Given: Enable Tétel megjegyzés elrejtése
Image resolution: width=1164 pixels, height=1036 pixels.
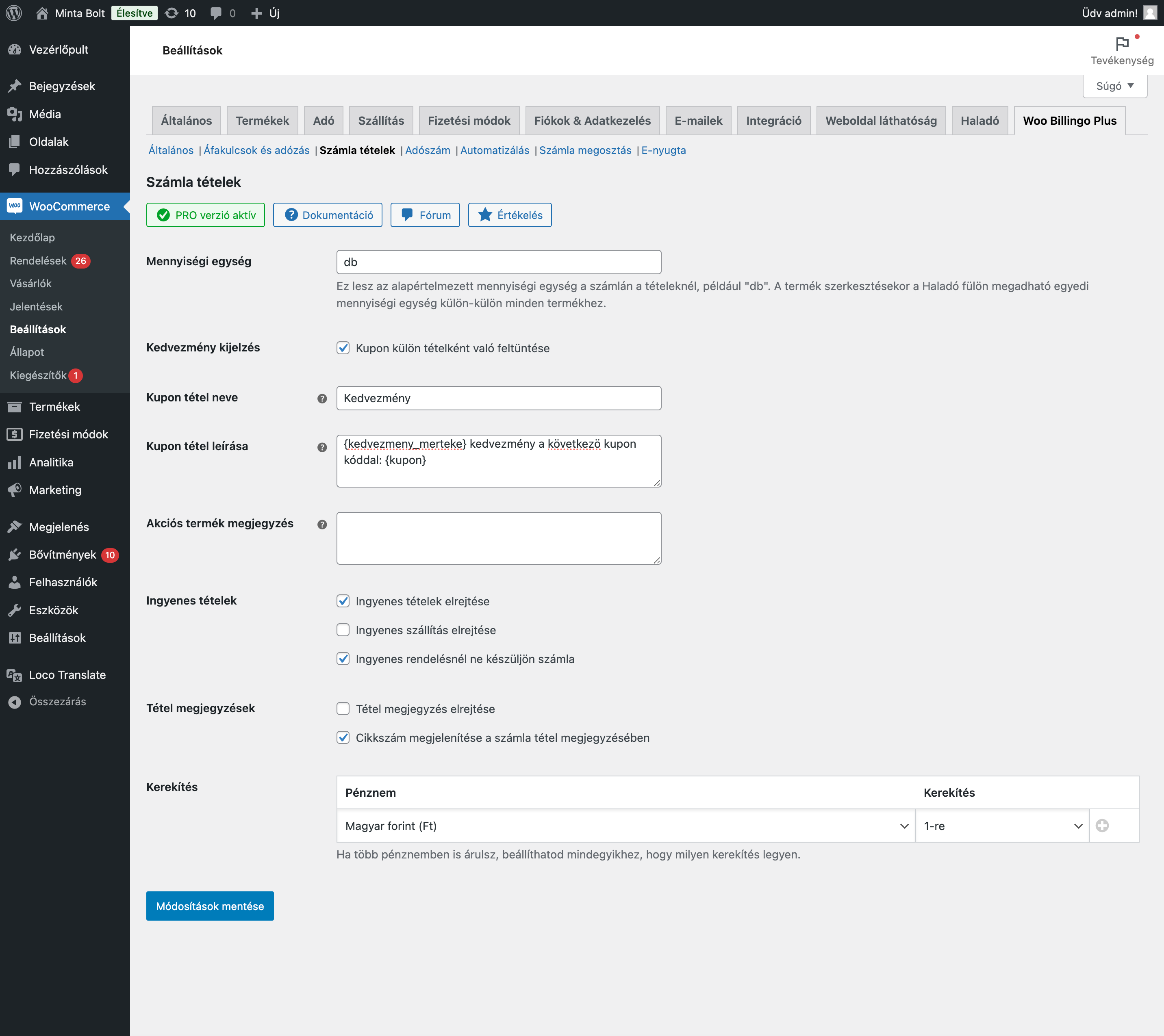Looking at the screenshot, I should pyautogui.click(x=343, y=709).
